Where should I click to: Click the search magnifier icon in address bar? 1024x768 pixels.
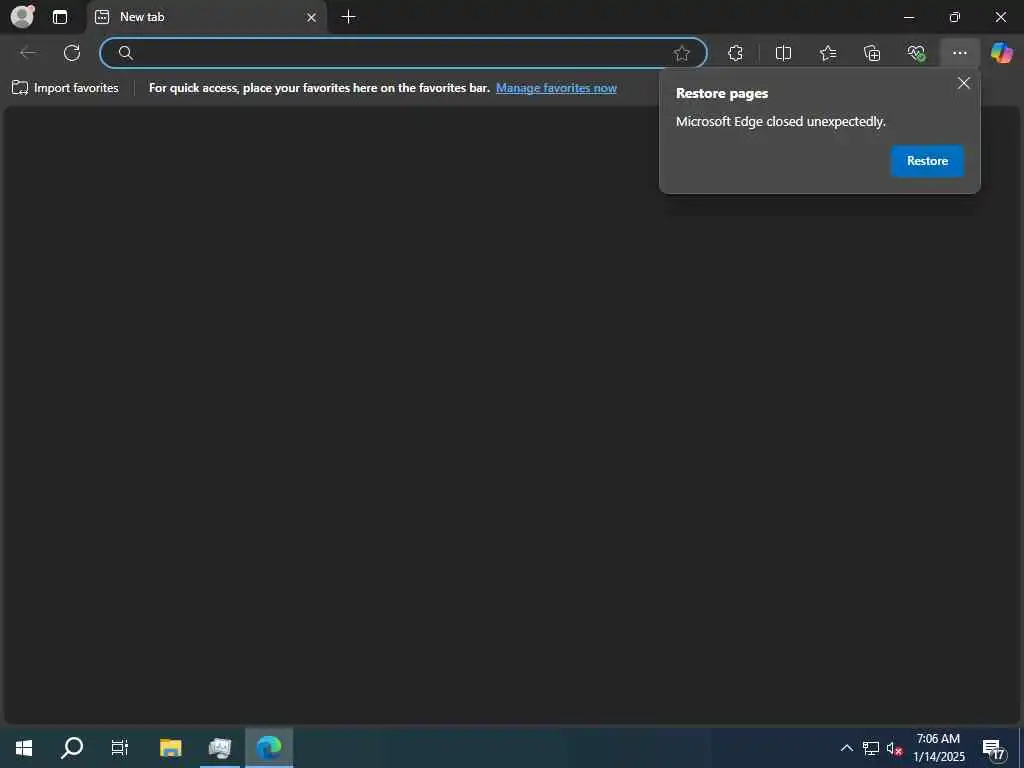pos(126,53)
